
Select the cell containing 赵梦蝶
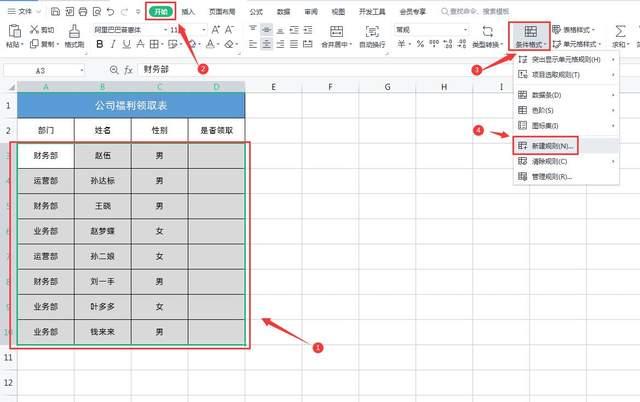(x=102, y=231)
